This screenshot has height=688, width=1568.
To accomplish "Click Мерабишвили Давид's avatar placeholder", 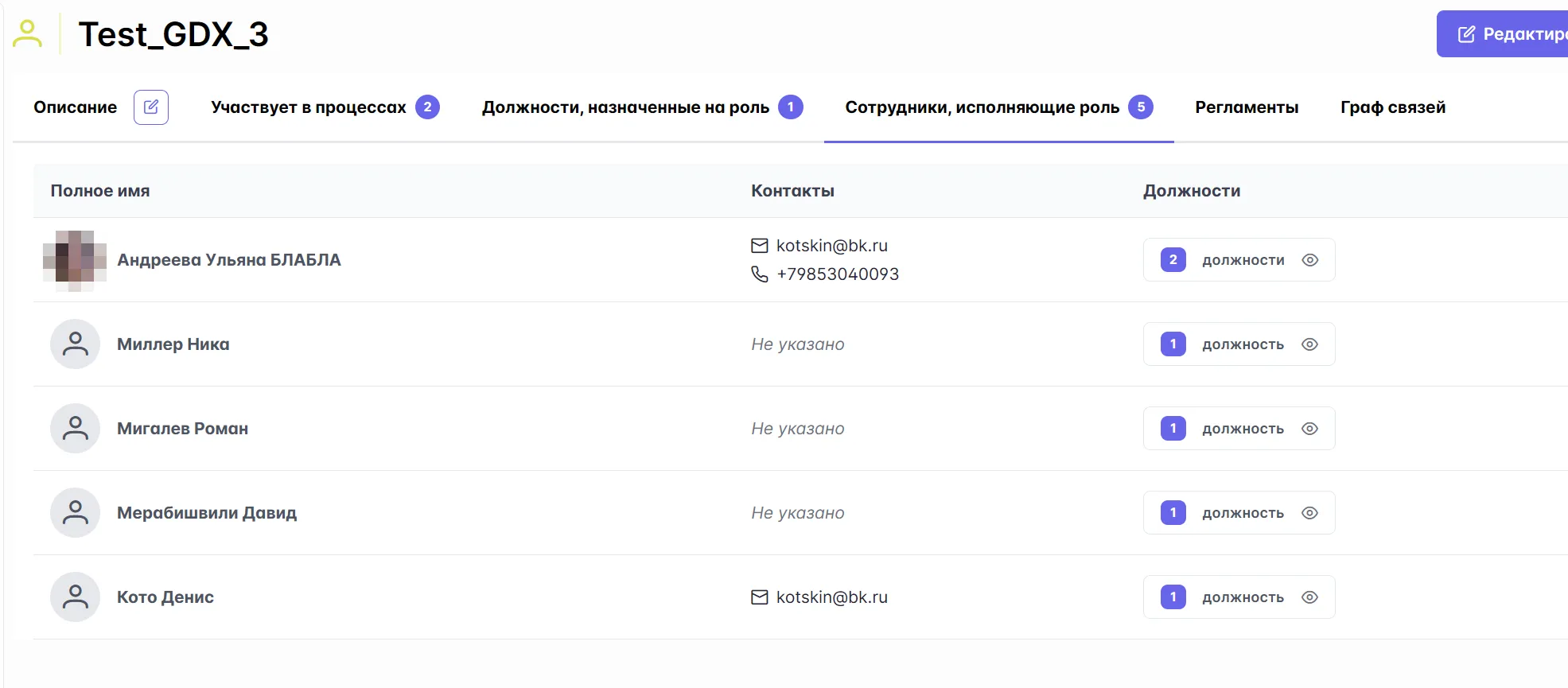I will tap(75, 513).
